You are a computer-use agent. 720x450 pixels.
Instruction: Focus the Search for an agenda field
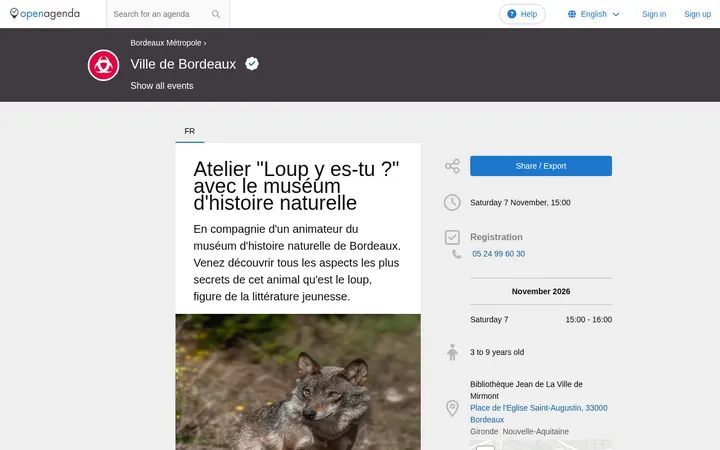tap(161, 14)
